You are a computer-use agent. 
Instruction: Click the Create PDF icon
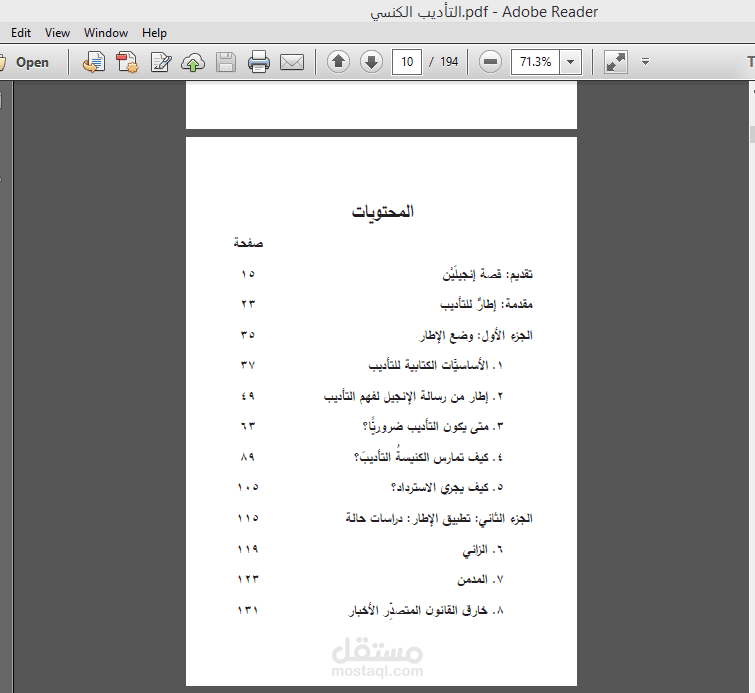pyautogui.click(x=127, y=62)
